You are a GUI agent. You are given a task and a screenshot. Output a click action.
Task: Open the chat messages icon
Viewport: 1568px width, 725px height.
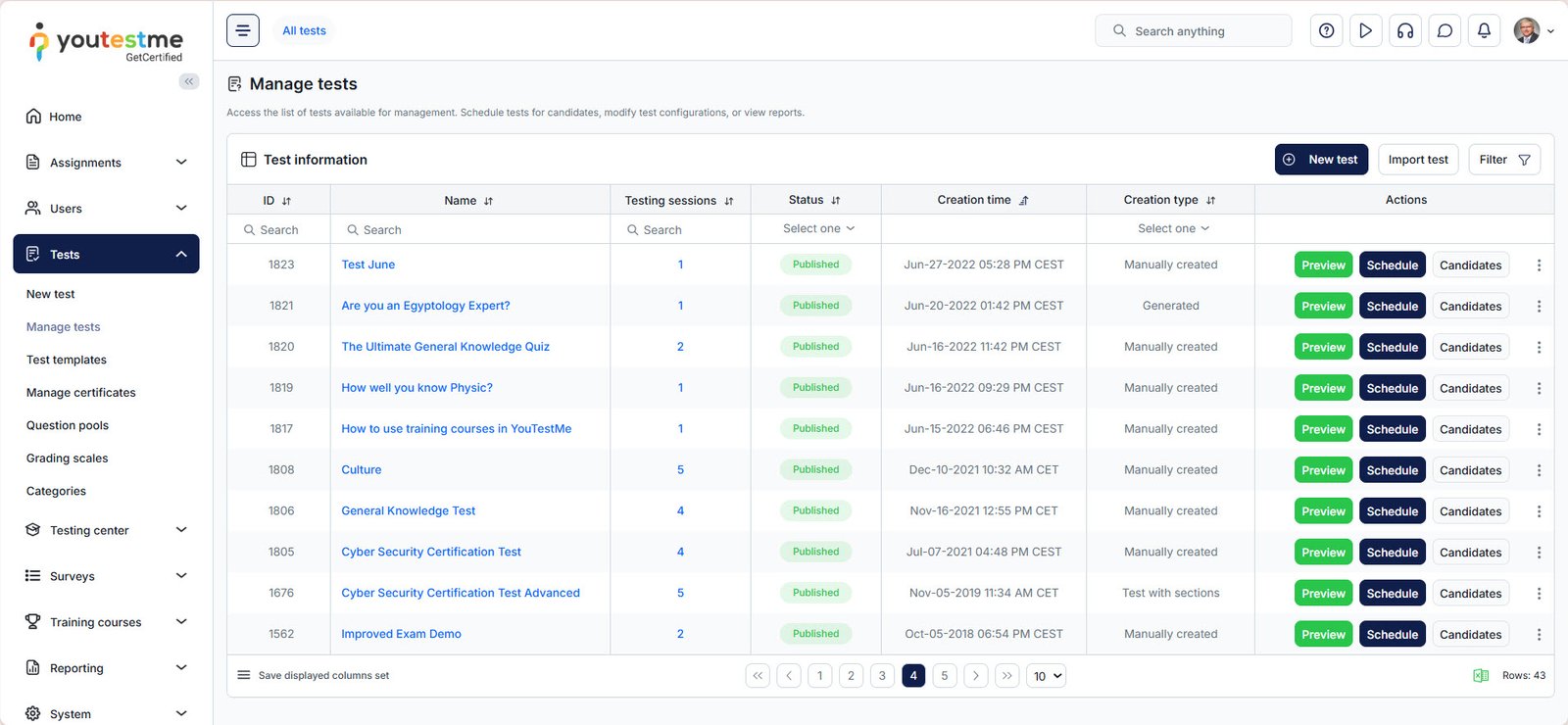[1445, 30]
